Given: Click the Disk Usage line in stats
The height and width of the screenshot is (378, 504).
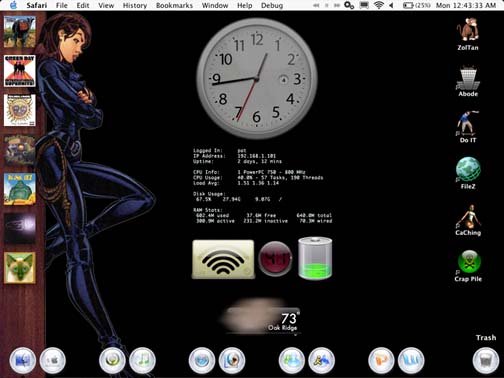Looking at the screenshot, I should (x=209, y=194).
